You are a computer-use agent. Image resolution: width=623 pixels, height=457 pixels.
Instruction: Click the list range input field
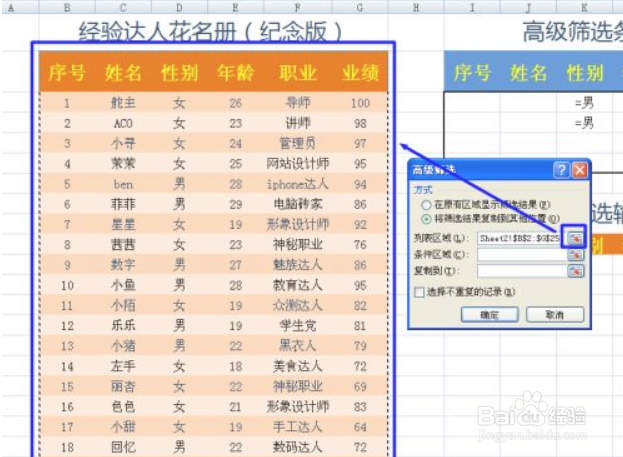tap(519, 238)
